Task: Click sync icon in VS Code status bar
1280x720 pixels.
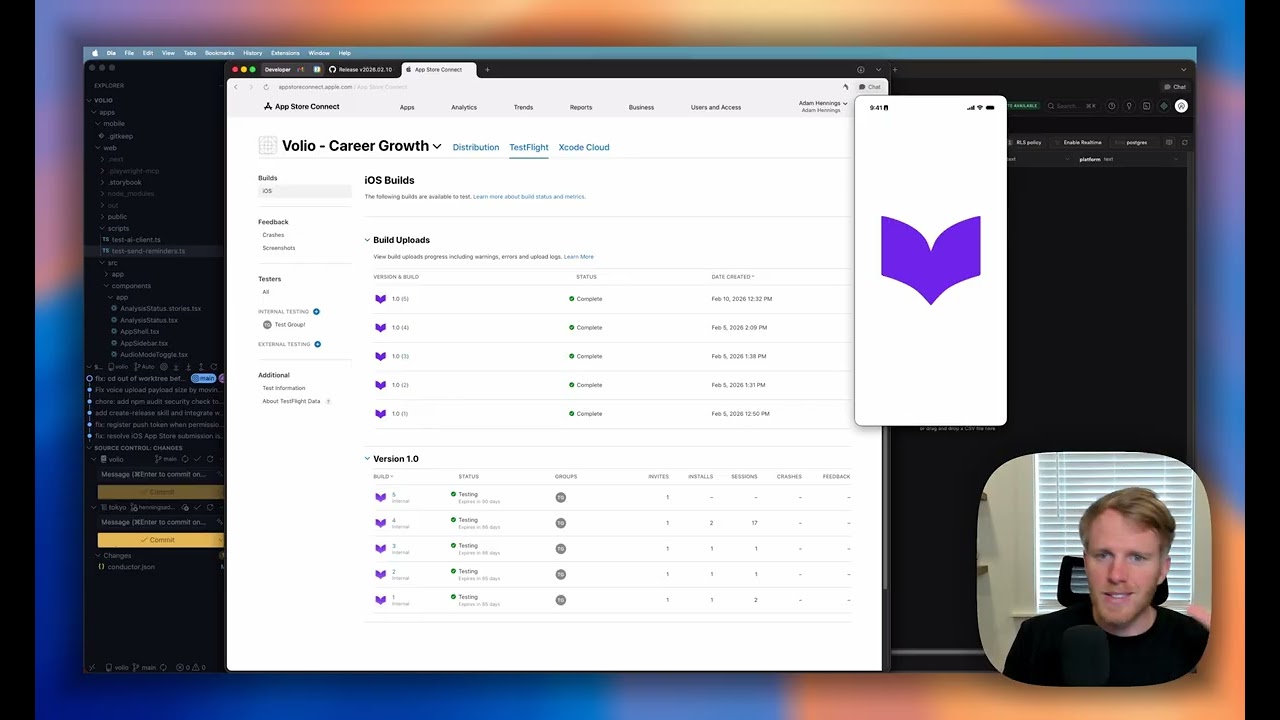Action: [x=162, y=667]
